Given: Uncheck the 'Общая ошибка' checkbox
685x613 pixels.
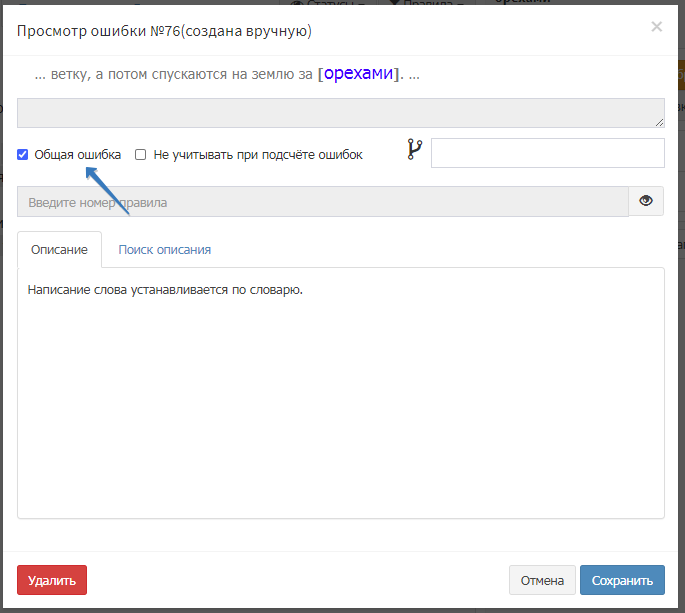Looking at the screenshot, I should click(23, 155).
